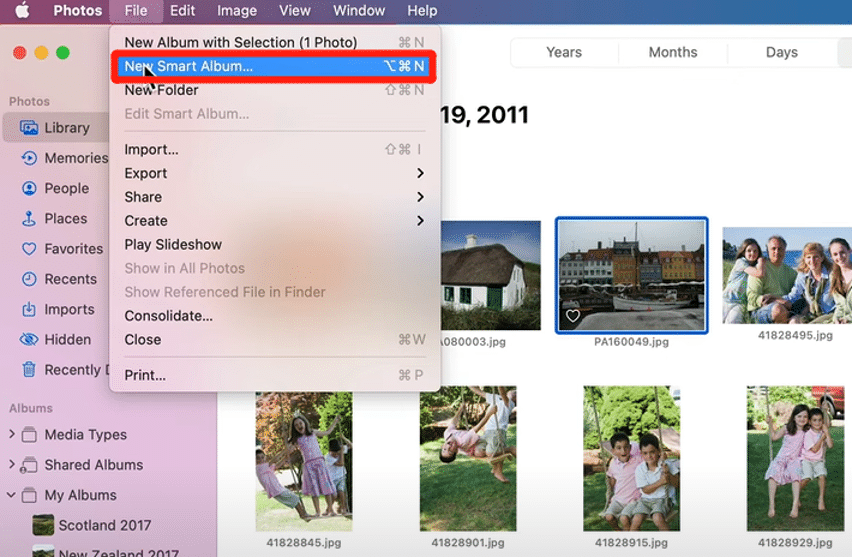Select photo PA160049.jpg

click(631, 275)
